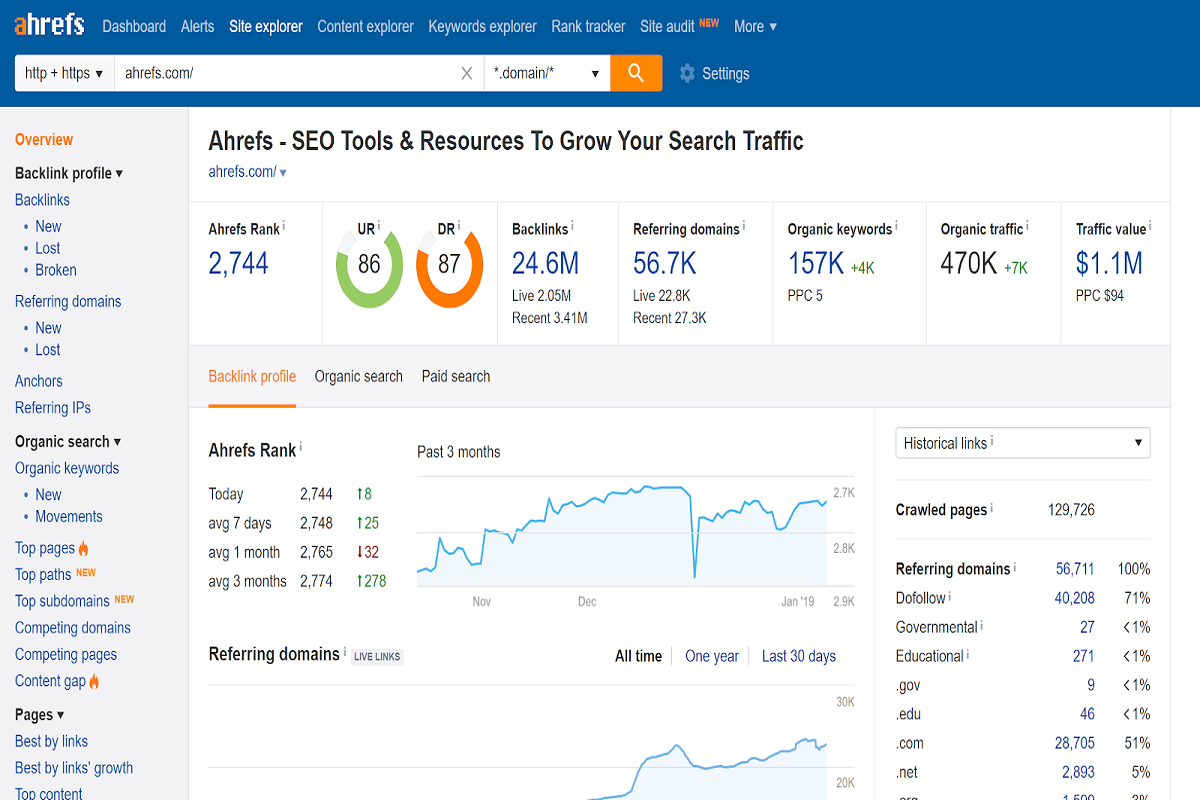Viewport: 1200px width, 800px height.
Task: Collapse the Backlink profile sidebar section
Action: [x=69, y=173]
